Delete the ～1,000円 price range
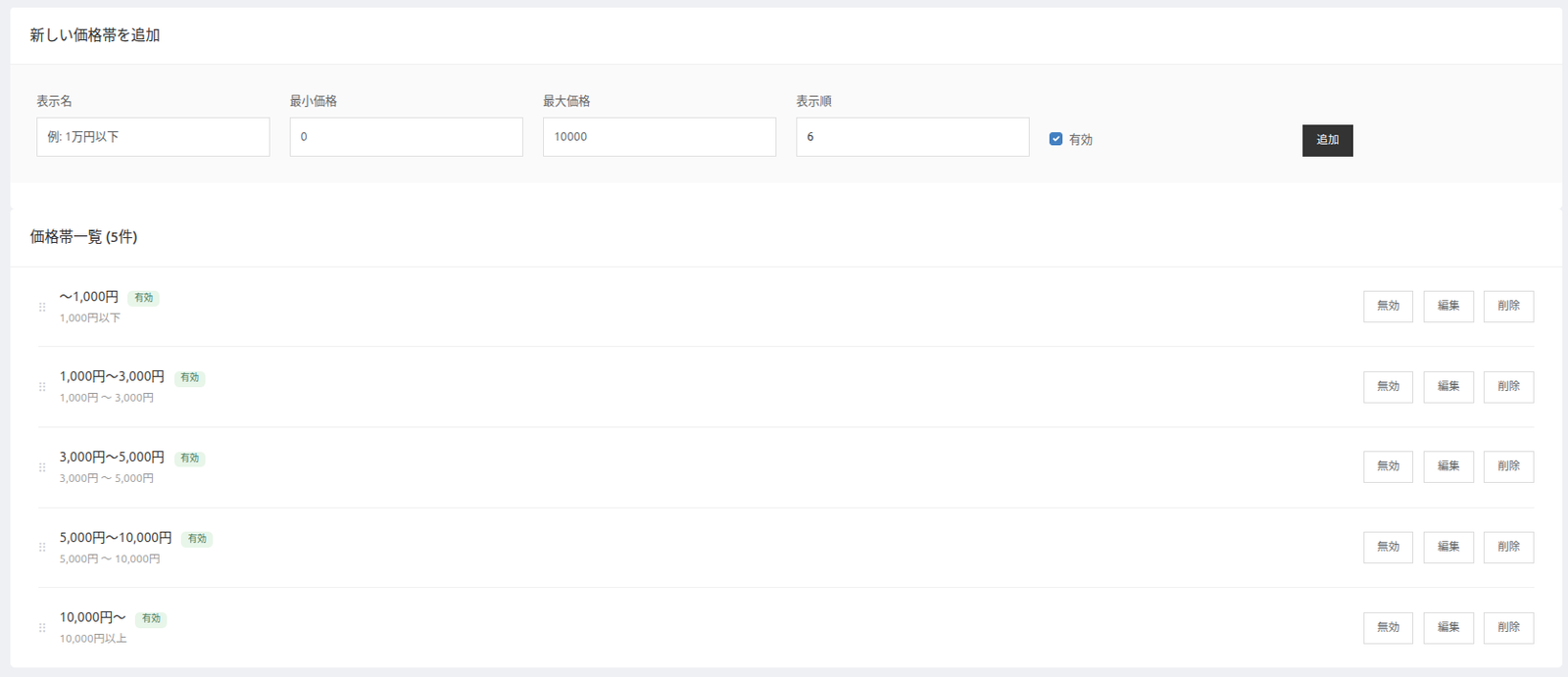The image size is (1568, 677). (1508, 306)
